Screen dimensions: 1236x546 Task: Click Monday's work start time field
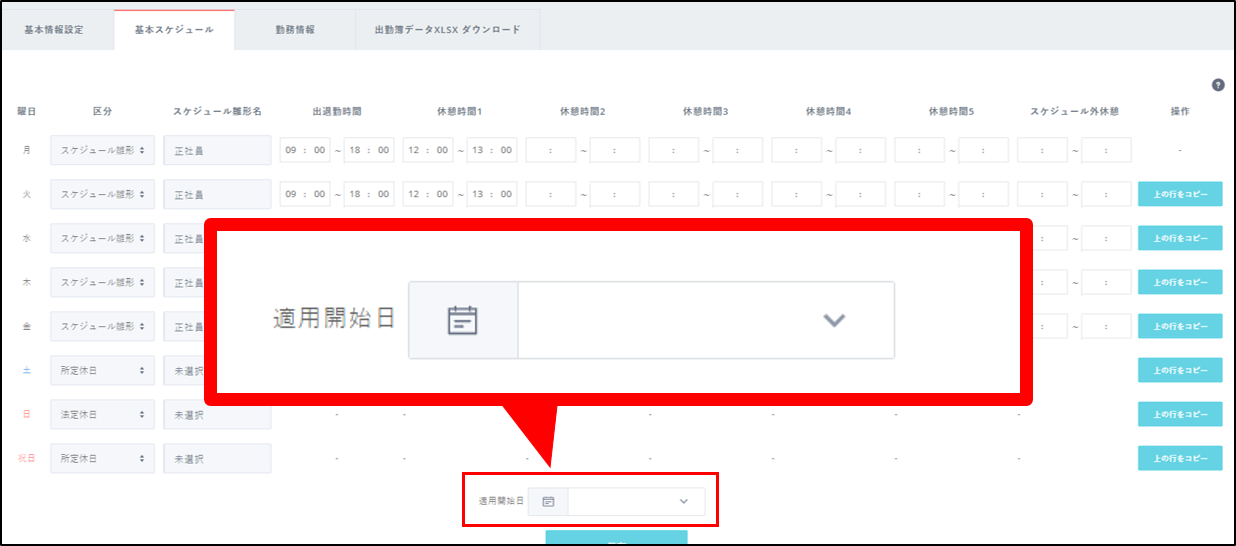coord(307,150)
